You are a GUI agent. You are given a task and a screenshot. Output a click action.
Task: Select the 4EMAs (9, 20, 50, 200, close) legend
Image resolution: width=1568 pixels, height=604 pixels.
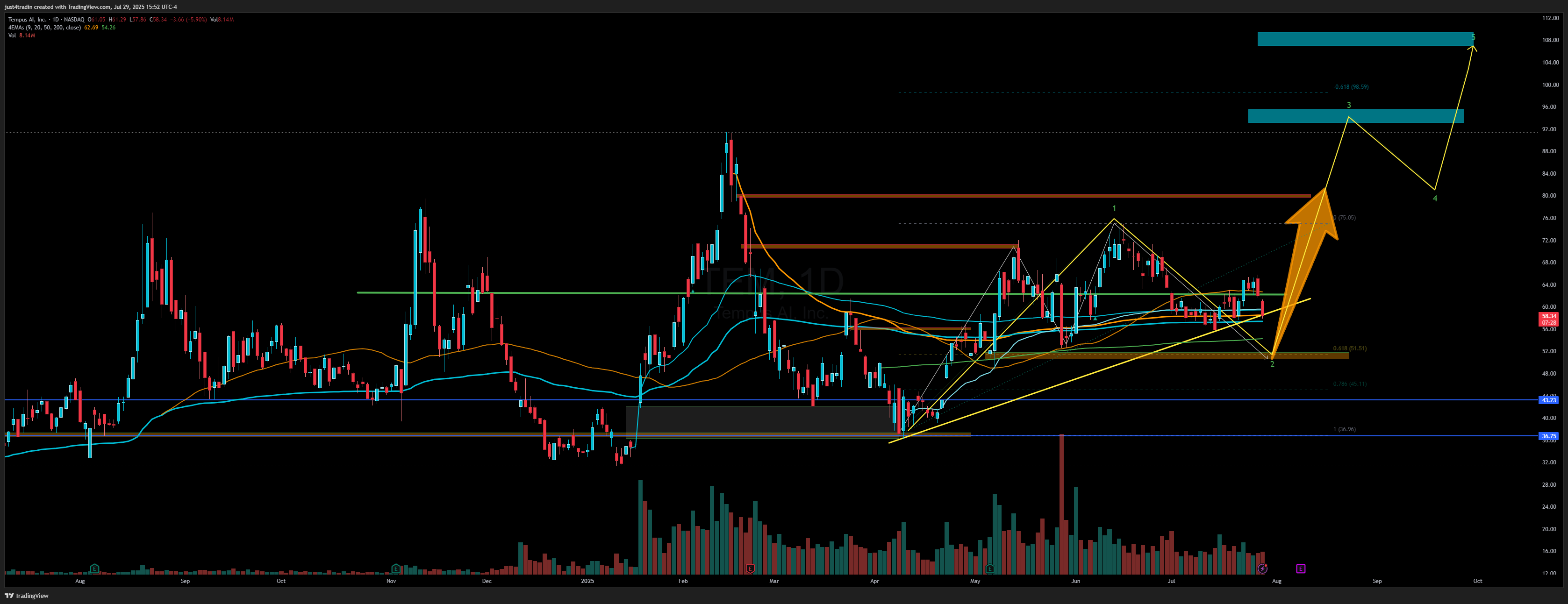(44, 28)
